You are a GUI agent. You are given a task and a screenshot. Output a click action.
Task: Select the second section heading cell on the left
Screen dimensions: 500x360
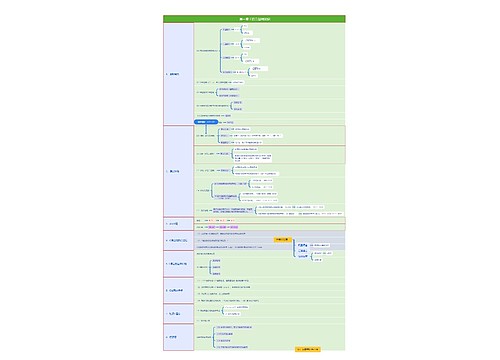178,171
